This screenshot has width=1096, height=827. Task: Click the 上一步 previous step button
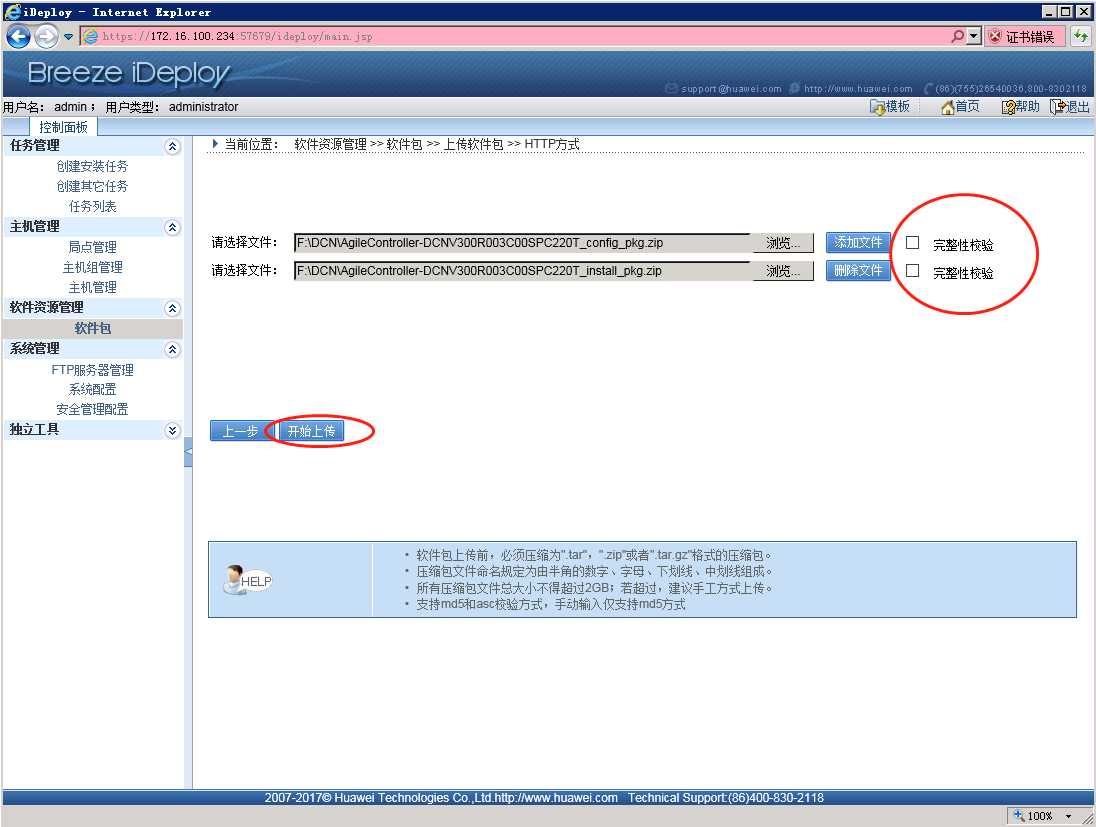click(240, 431)
